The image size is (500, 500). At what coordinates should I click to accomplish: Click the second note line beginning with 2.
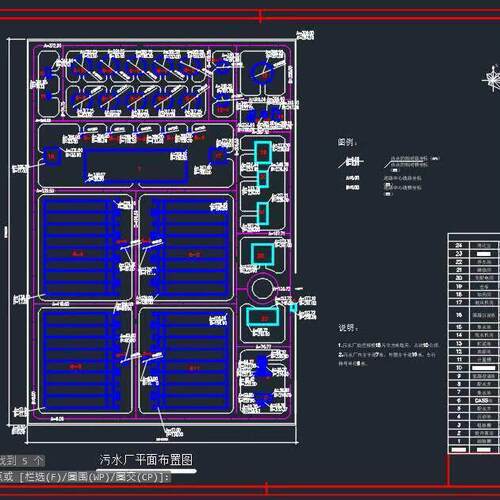tap(387, 355)
